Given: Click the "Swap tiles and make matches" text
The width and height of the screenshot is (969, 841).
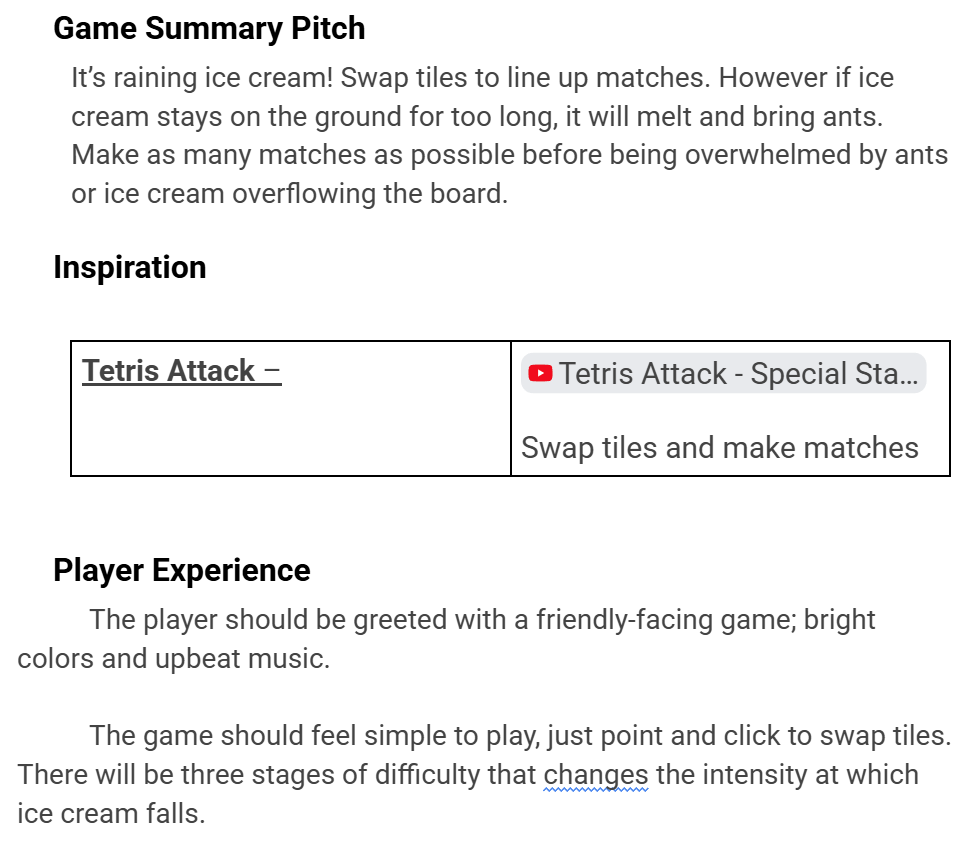Looking at the screenshot, I should (720, 447).
